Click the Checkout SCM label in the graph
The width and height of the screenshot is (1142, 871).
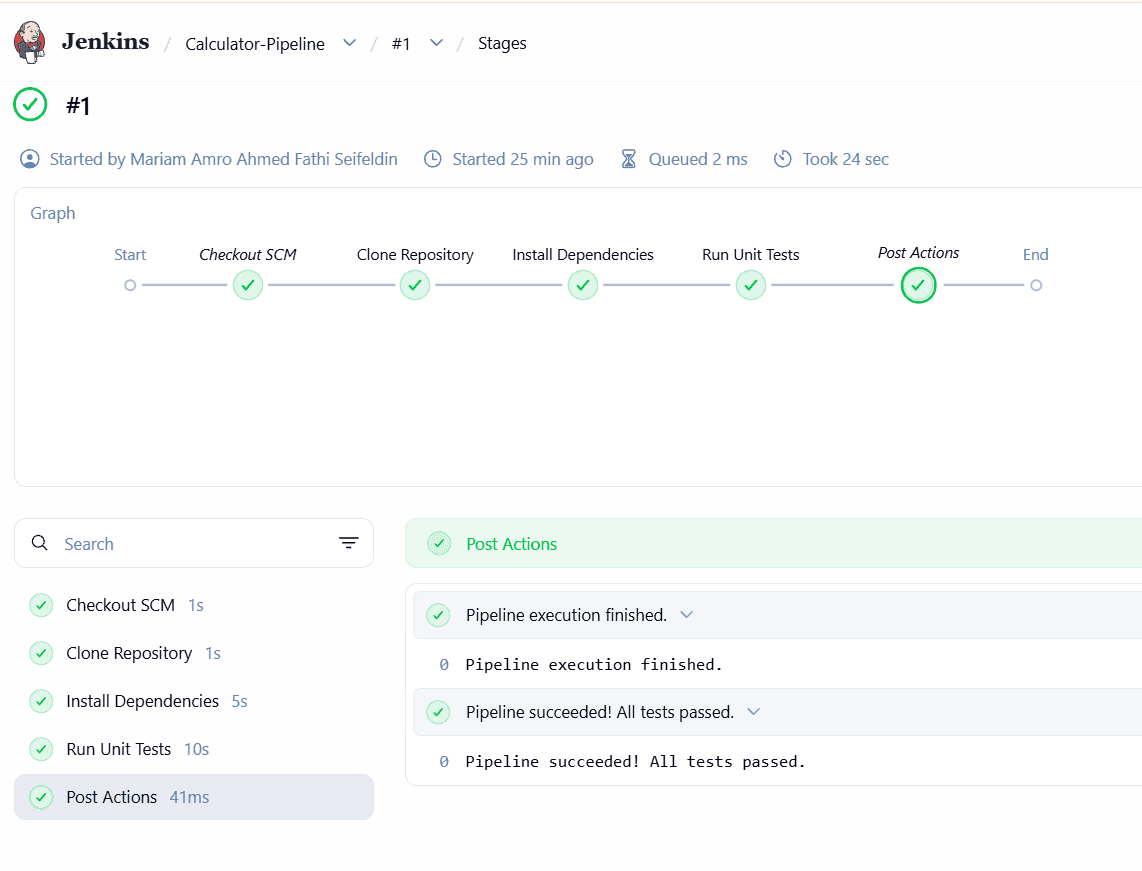pos(248,254)
